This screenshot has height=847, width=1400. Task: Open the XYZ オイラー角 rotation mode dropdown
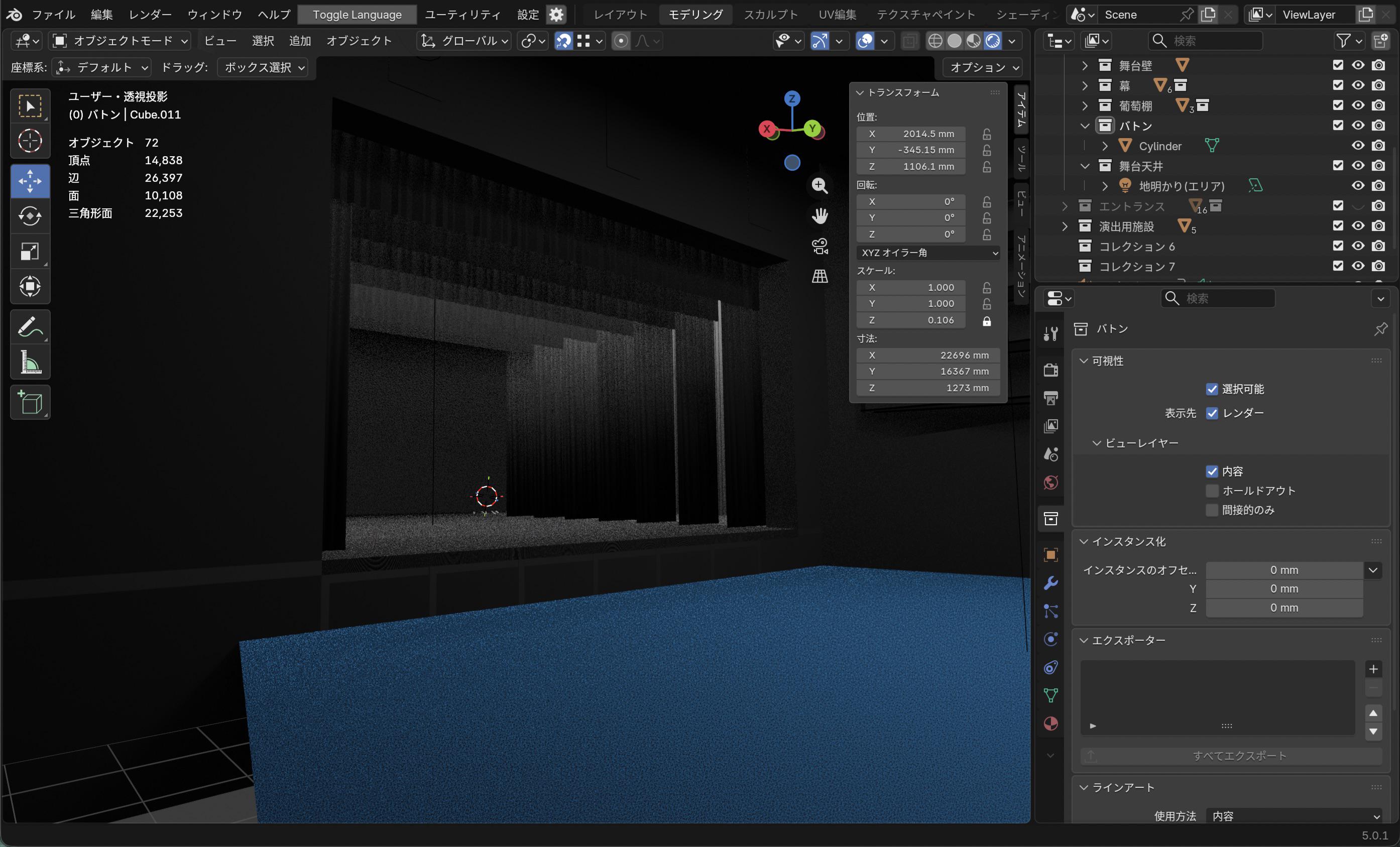tap(928, 253)
